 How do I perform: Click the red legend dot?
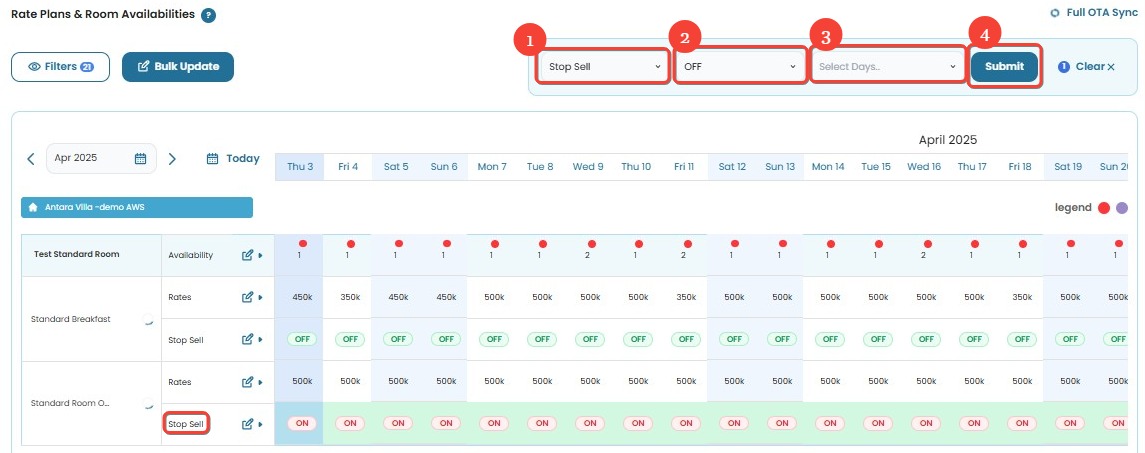pos(1104,208)
